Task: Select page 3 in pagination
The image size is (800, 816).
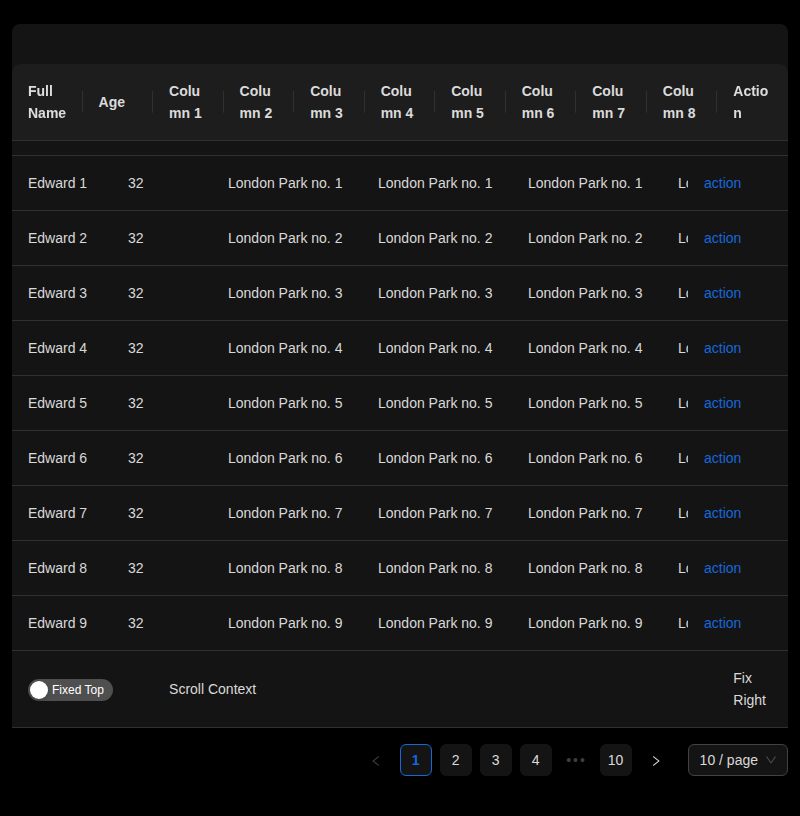Action: [496, 760]
